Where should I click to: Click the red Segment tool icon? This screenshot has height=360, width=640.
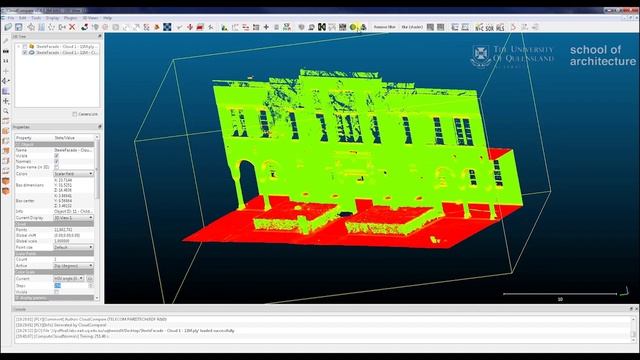[x=200, y=27]
